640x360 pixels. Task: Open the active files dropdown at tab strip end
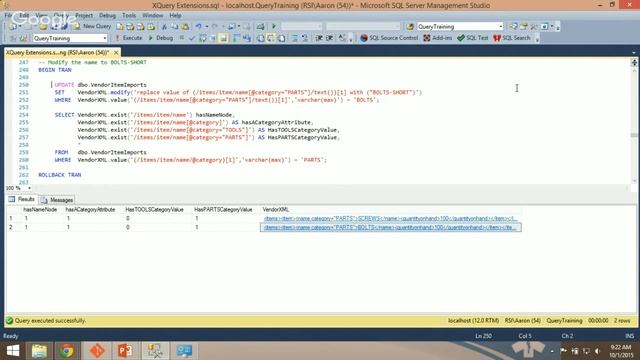point(633,52)
